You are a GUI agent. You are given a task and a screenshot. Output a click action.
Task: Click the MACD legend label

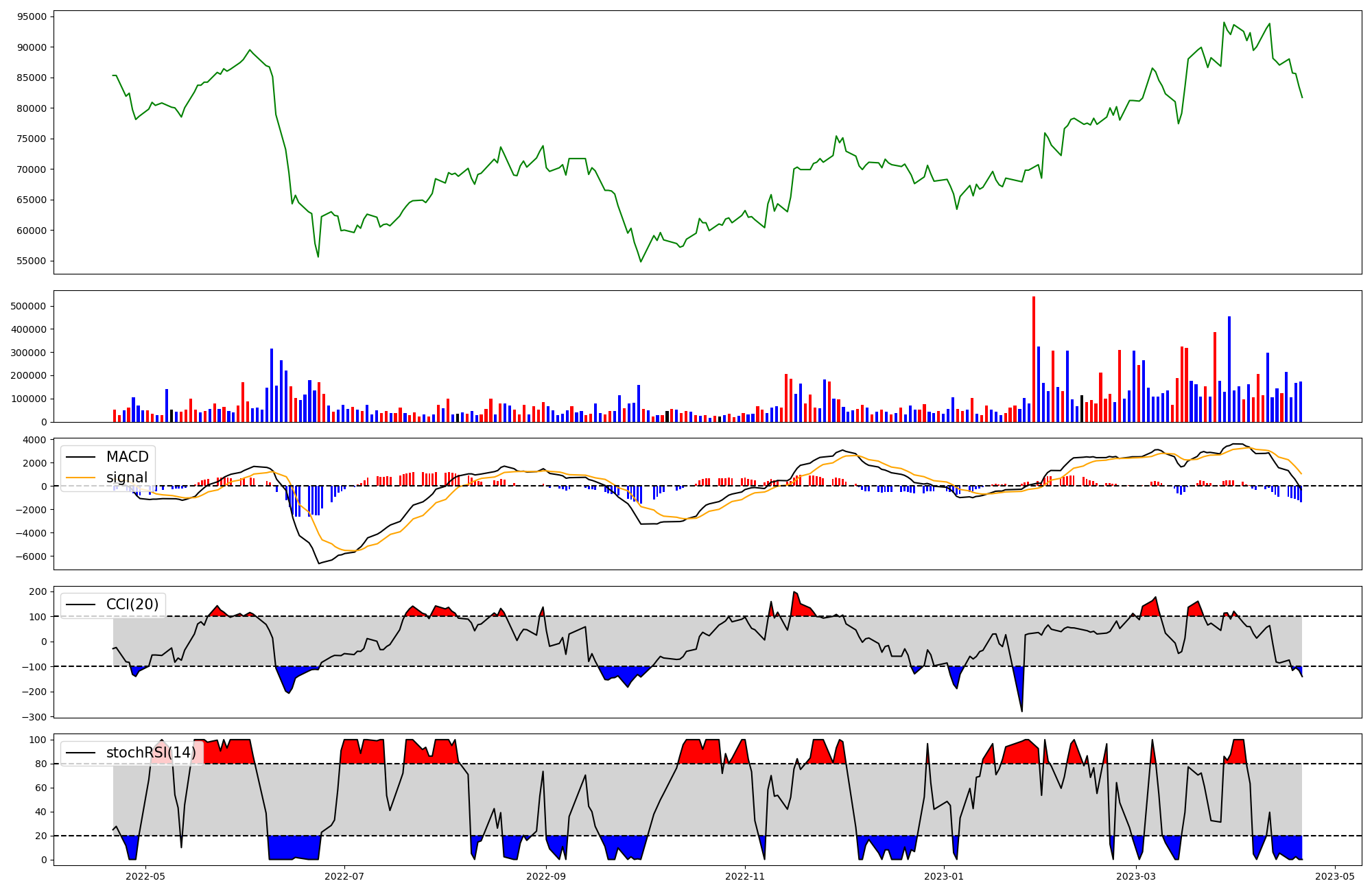click(127, 457)
